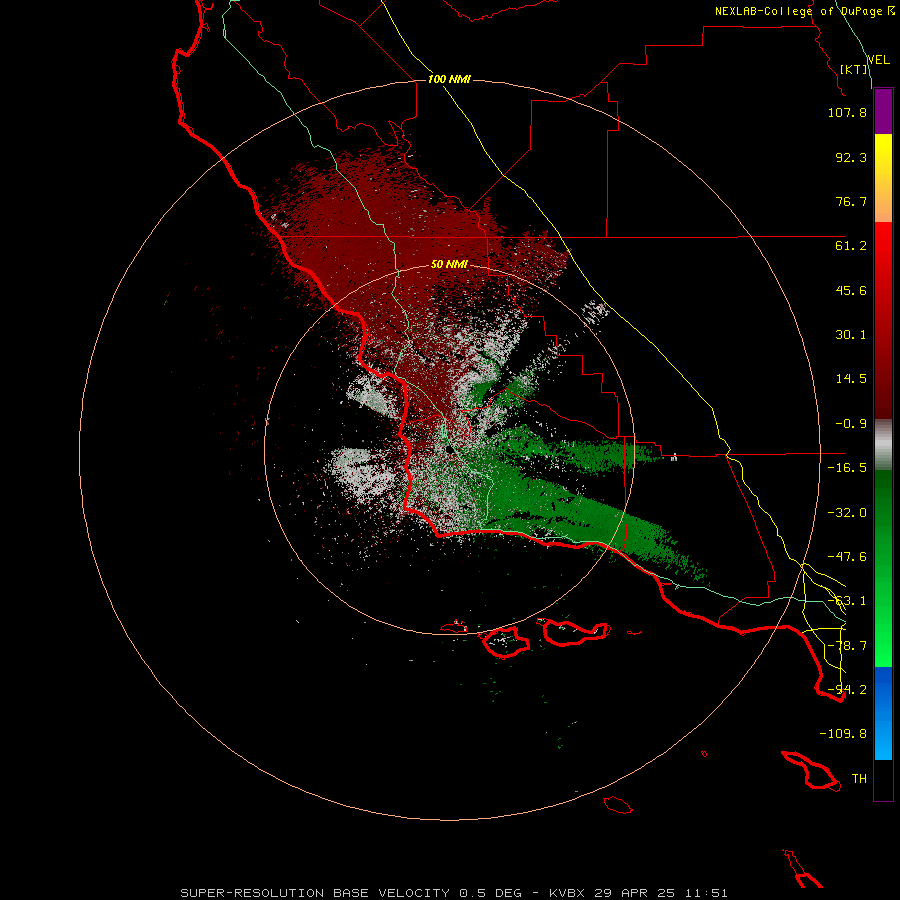
Task: Click the 76.7 legend value
Action: [851, 201]
